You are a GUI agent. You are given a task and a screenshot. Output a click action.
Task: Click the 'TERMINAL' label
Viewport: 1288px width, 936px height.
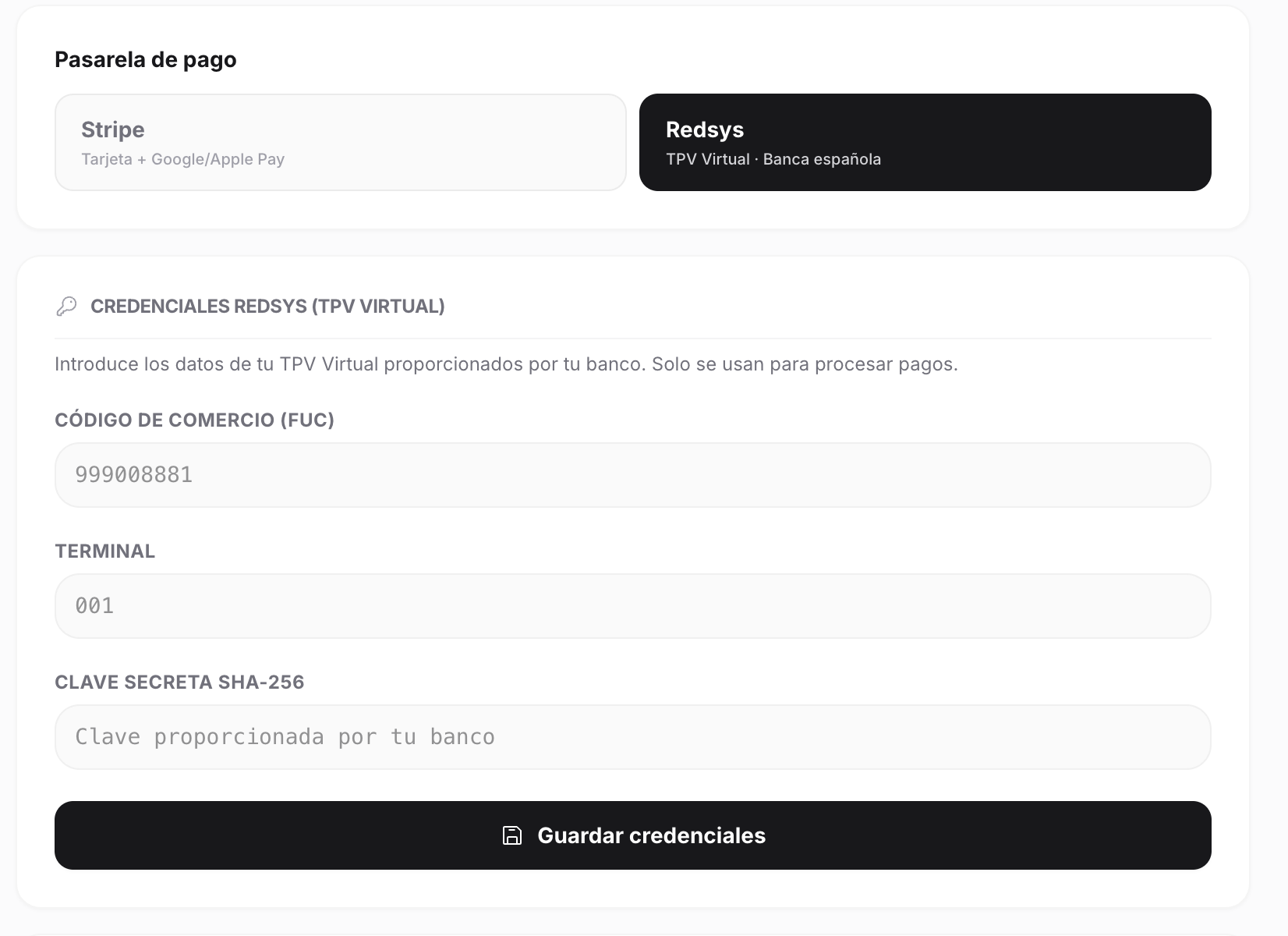tap(105, 551)
